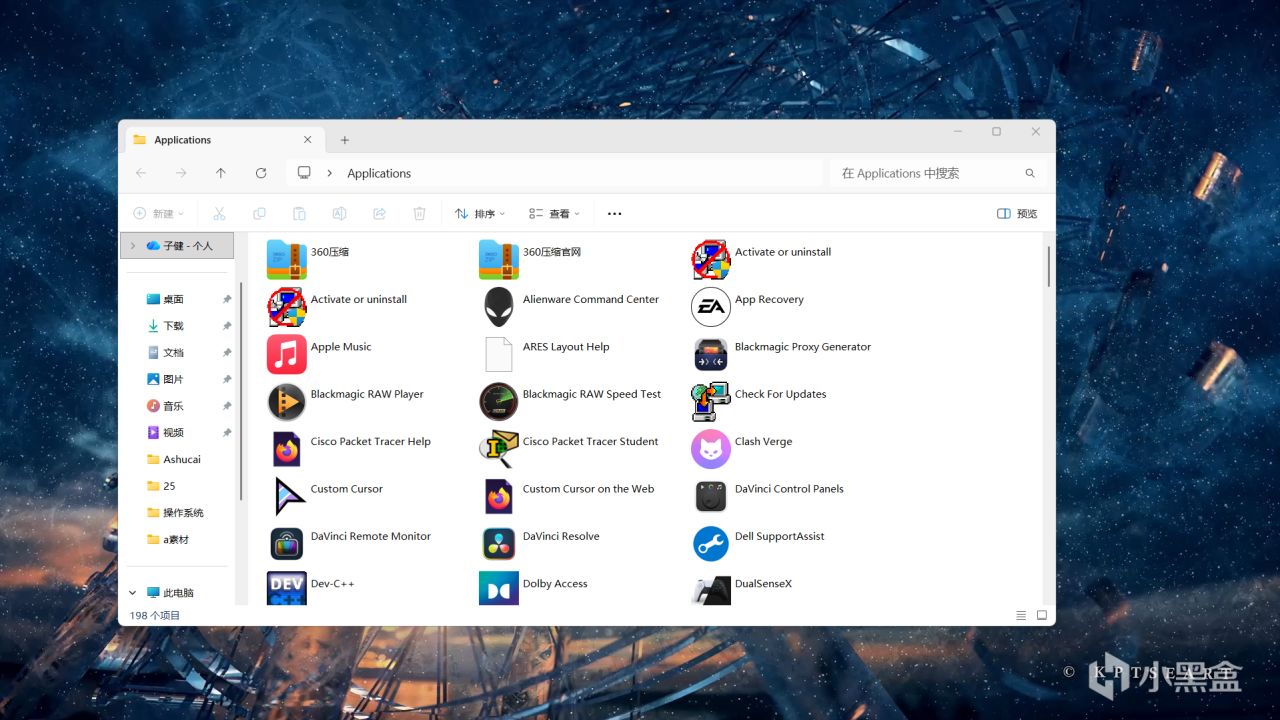Select the Alienware Command Center app icon
The width and height of the screenshot is (1280, 720).
coord(498,307)
